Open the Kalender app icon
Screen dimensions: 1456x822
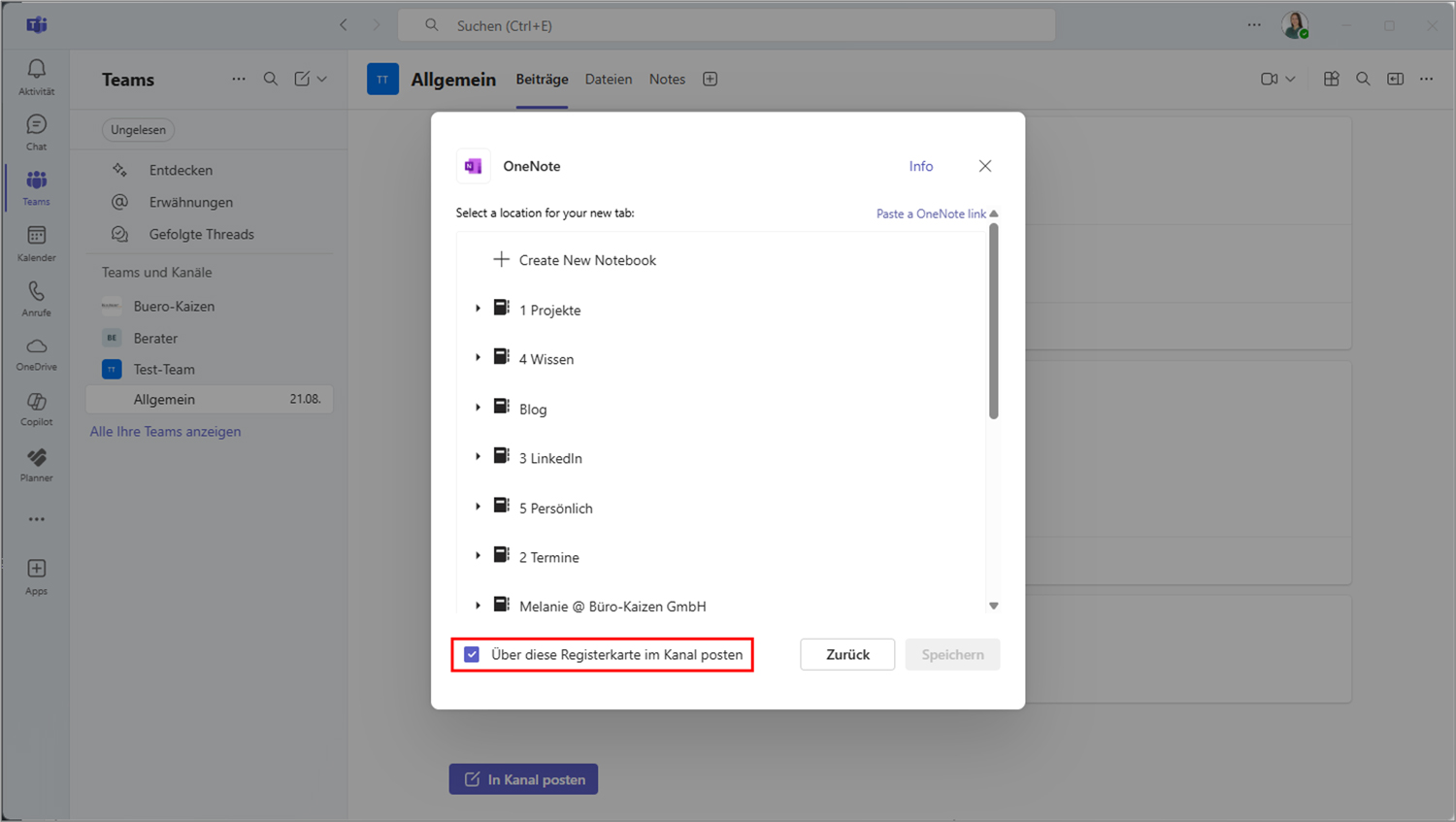[36, 243]
